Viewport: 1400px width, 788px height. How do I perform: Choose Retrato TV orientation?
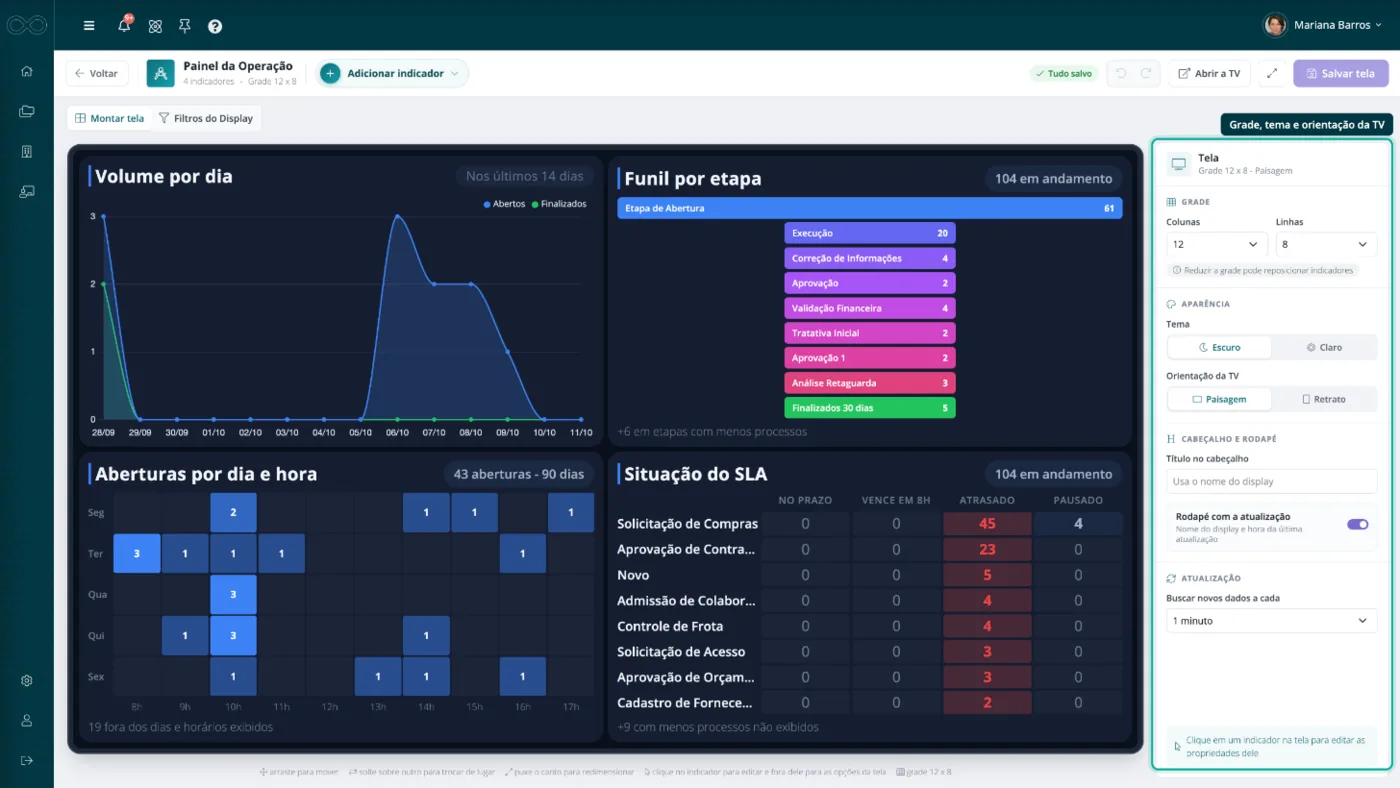tap(1324, 399)
